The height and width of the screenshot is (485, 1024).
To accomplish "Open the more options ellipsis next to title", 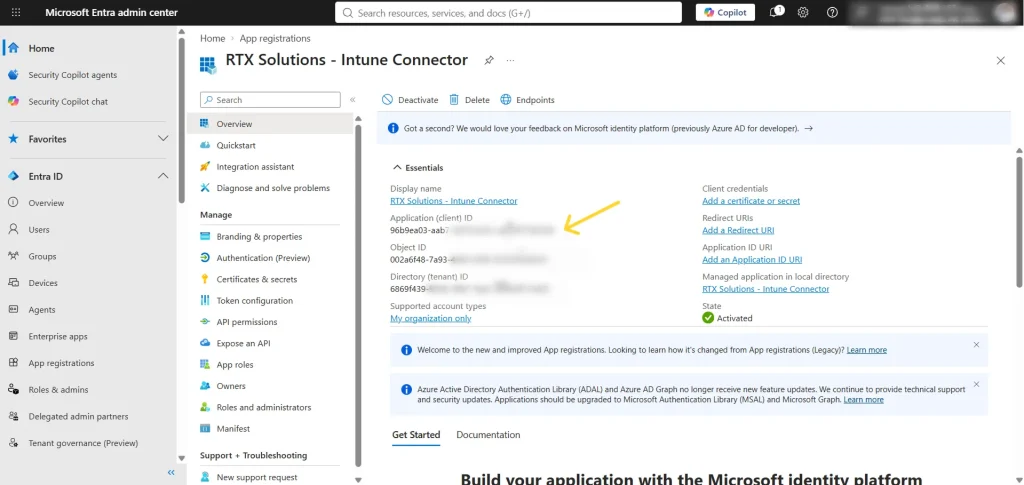I will [510, 60].
